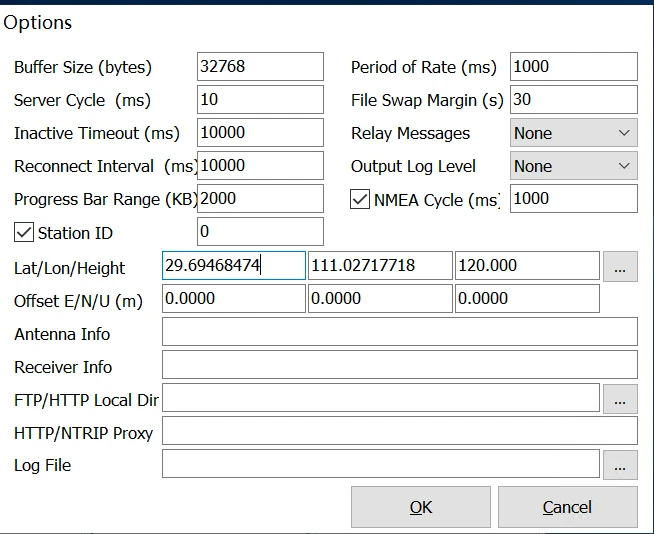Click the Lat/Lon/Height browse ellipsis button
The image size is (654, 534).
coord(620,266)
